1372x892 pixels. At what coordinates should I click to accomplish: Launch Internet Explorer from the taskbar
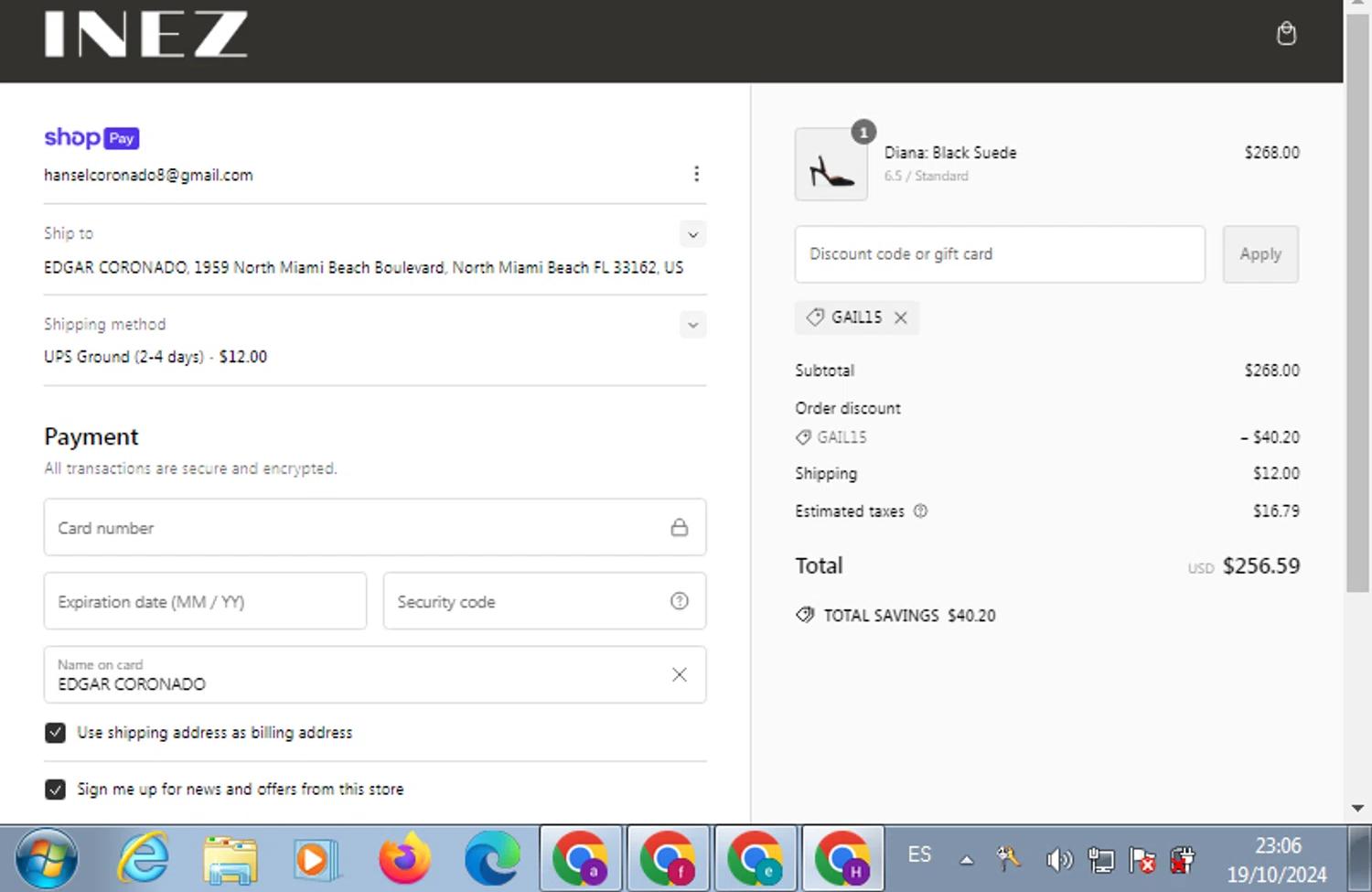click(x=144, y=859)
